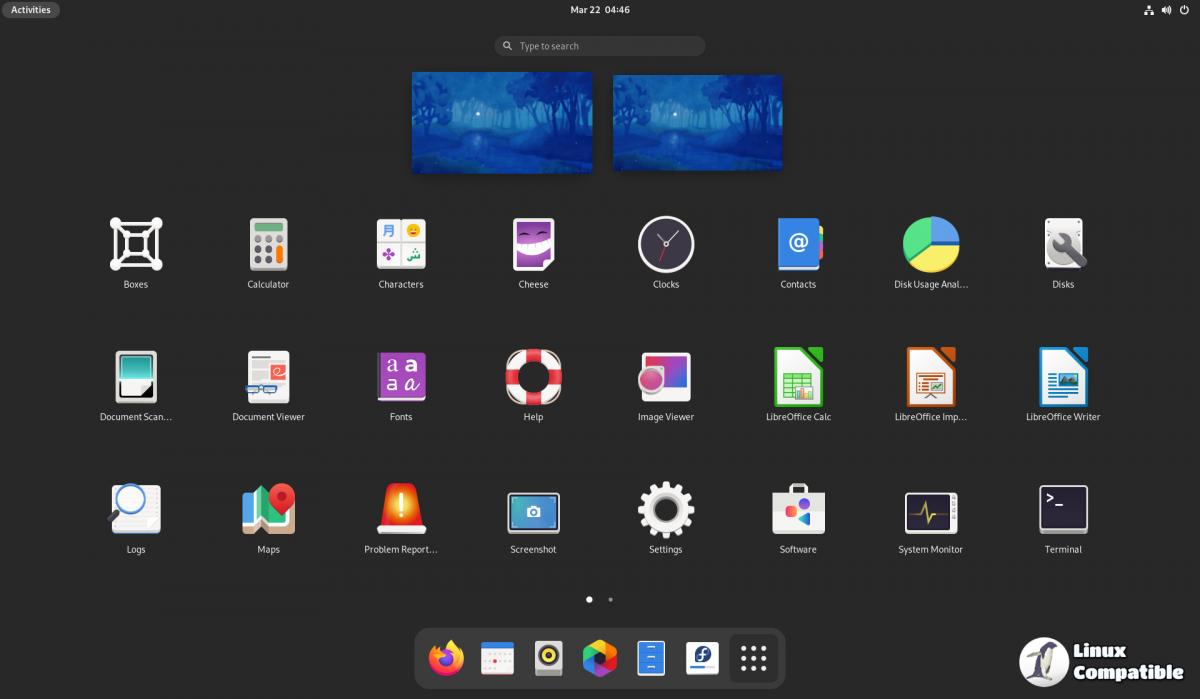
Task: Select the first app page dot
Action: [x=589, y=600]
